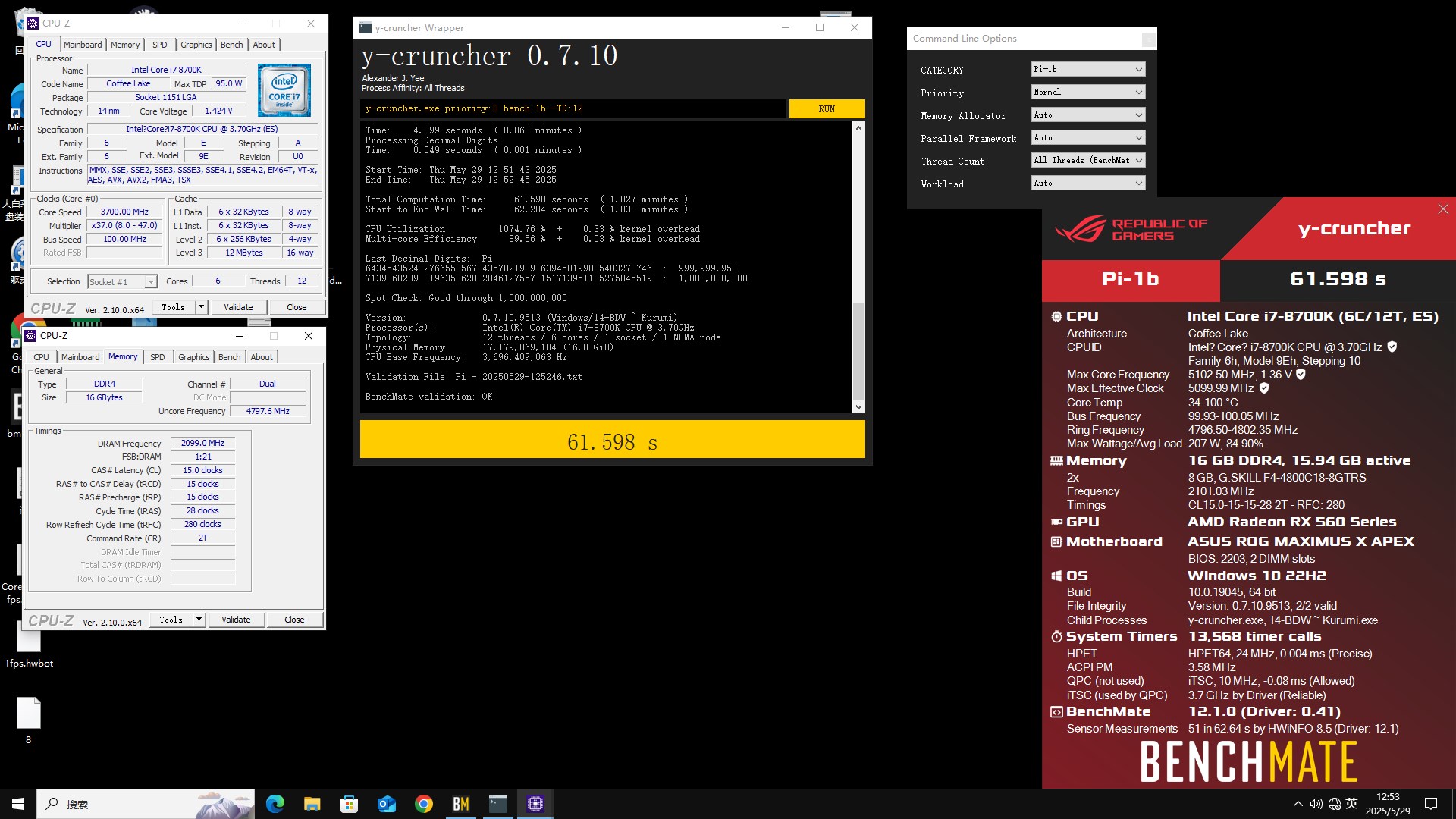Screen dimensions: 1456x819
Task: Open Bench tab in bottom CPU-Z window
Action: pos(229,357)
